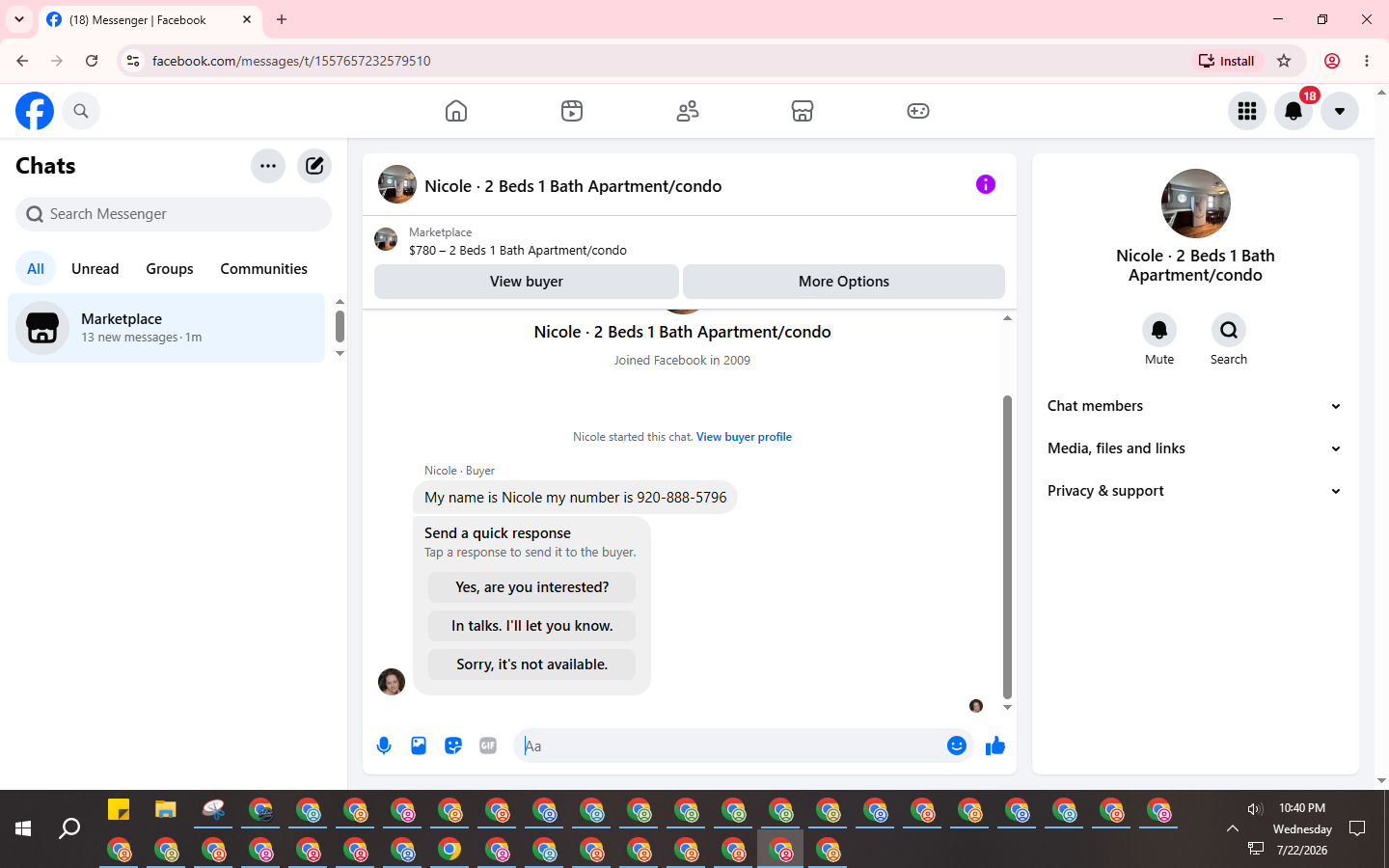The height and width of the screenshot is (868, 1389).
Task: Send quick reply 'Sorry, it's not available.'
Action: coord(532,665)
